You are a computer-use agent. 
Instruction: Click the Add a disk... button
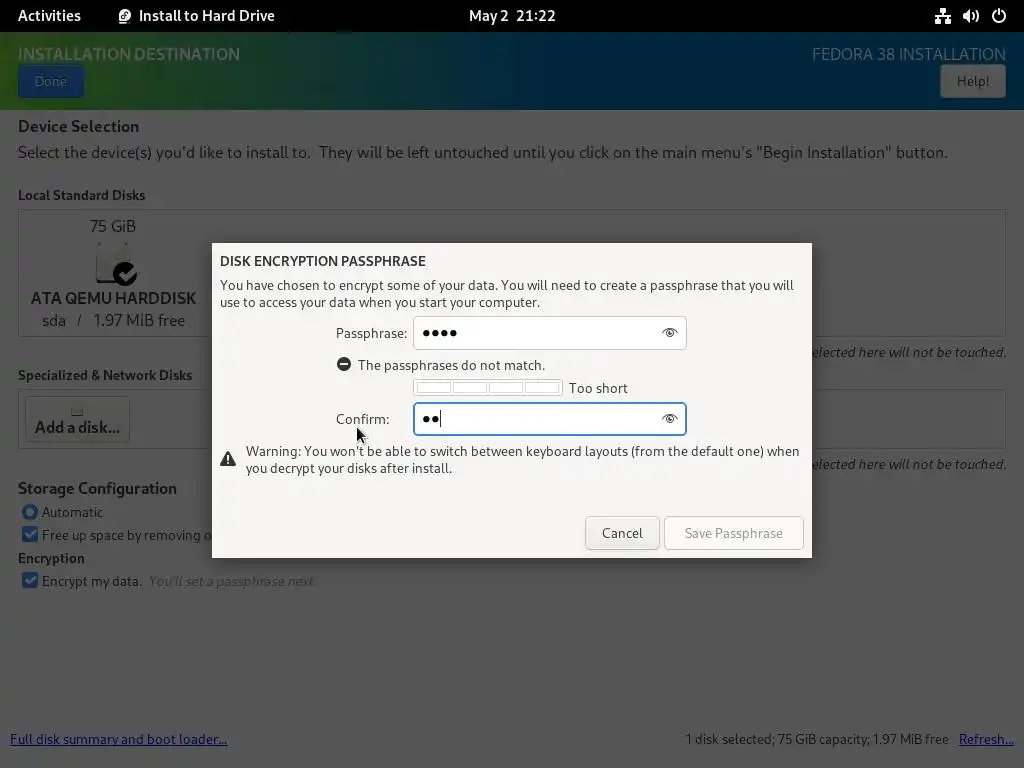pyautogui.click(x=77, y=419)
